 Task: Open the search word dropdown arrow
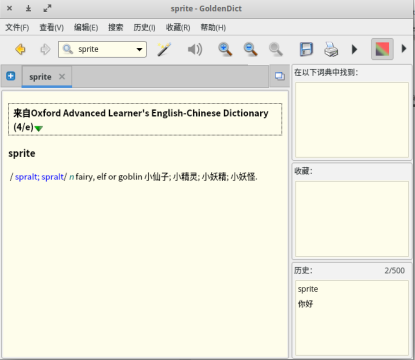[139, 50]
